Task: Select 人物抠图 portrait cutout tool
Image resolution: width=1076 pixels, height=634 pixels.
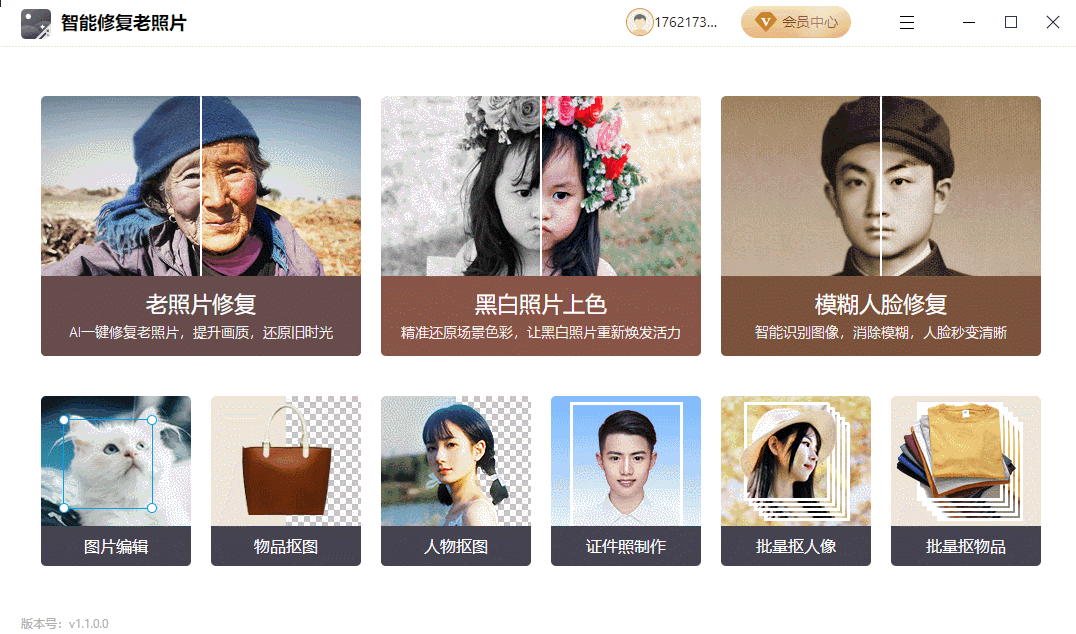Action: [x=456, y=480]
